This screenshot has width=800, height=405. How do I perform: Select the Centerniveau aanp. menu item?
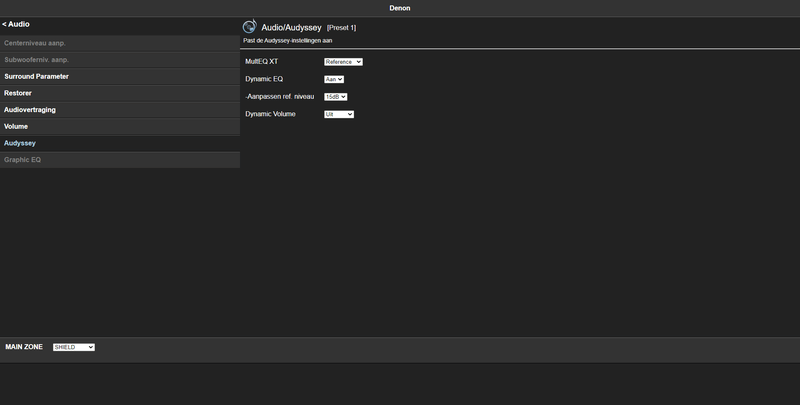[120, 43]
